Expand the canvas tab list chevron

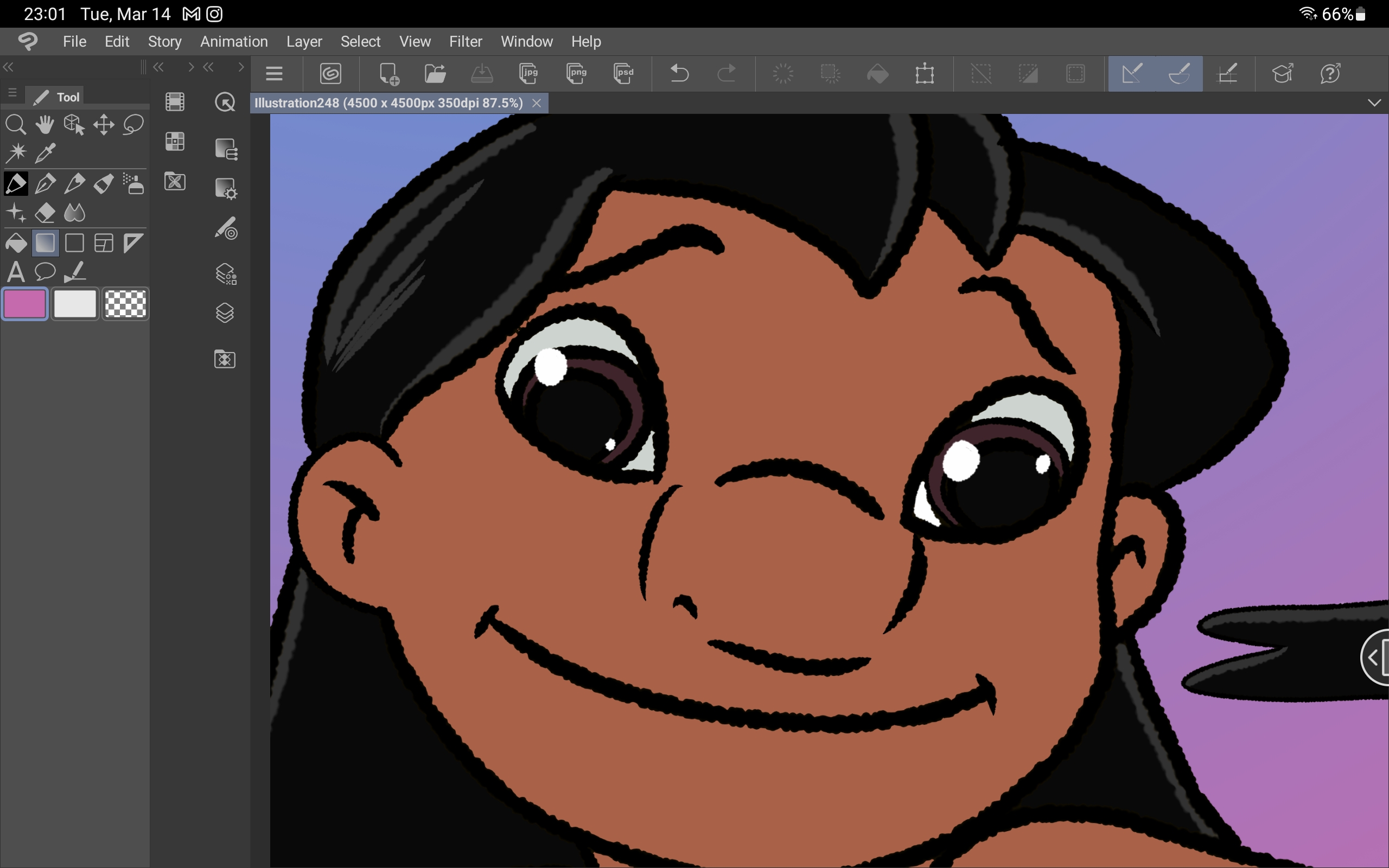(x=1373, y=103)
